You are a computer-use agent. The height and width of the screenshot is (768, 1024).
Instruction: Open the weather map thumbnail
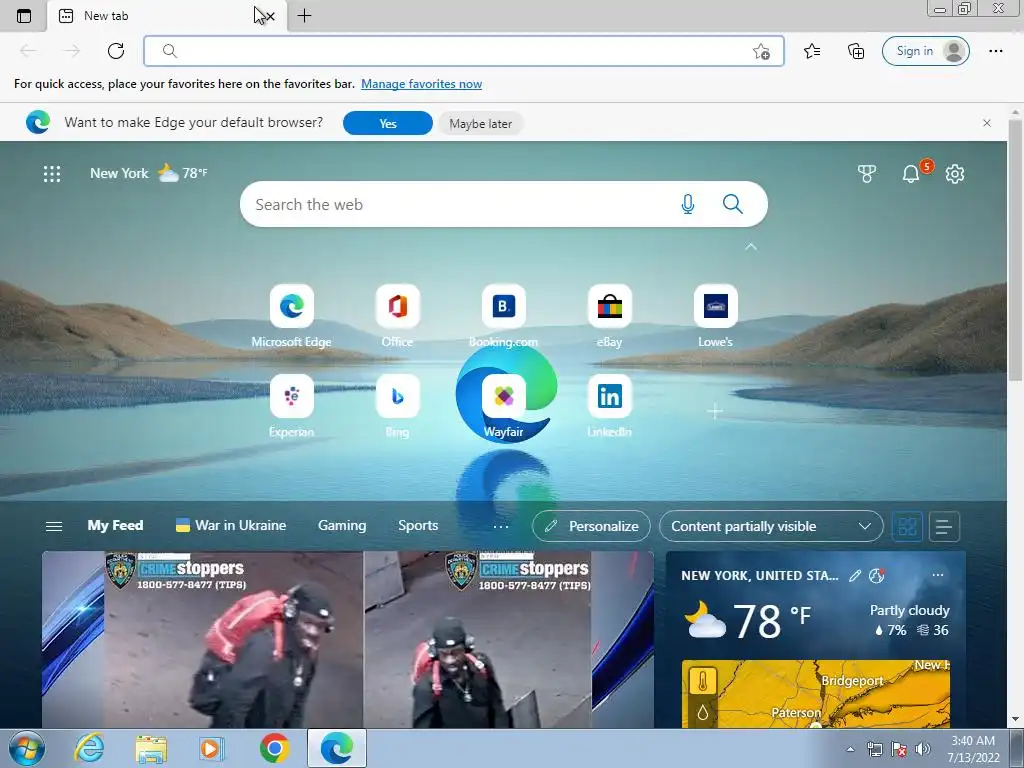tap(816, 694)
